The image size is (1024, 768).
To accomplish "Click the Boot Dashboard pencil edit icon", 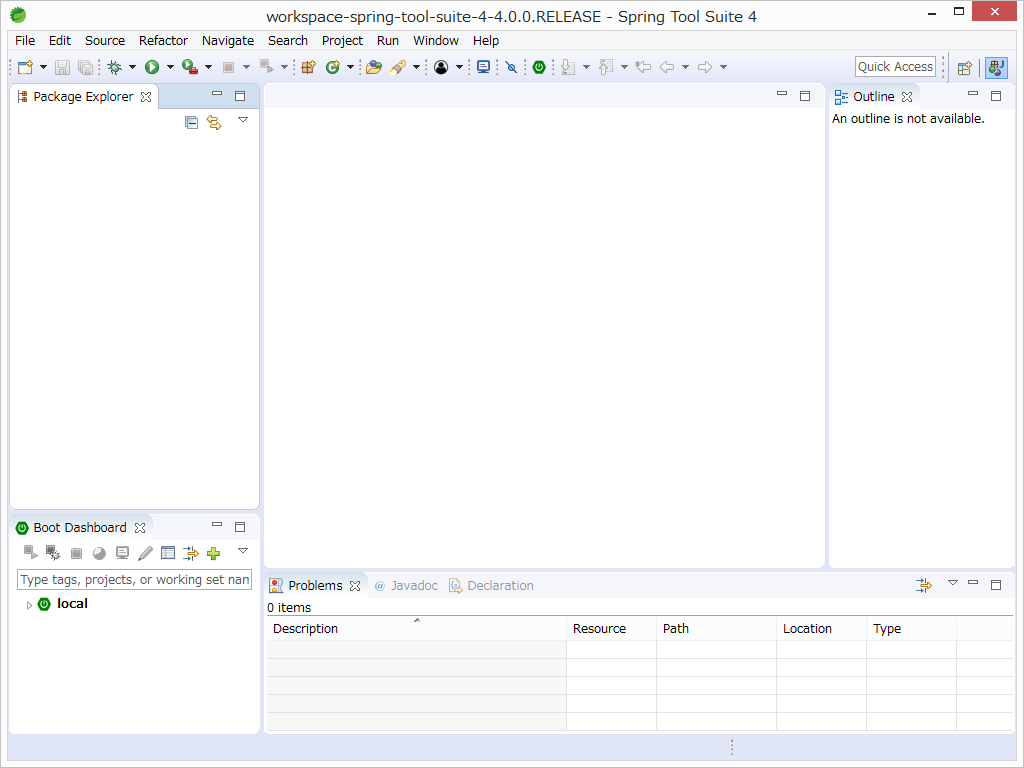I will pyautogui.click(x=145, y=554).
